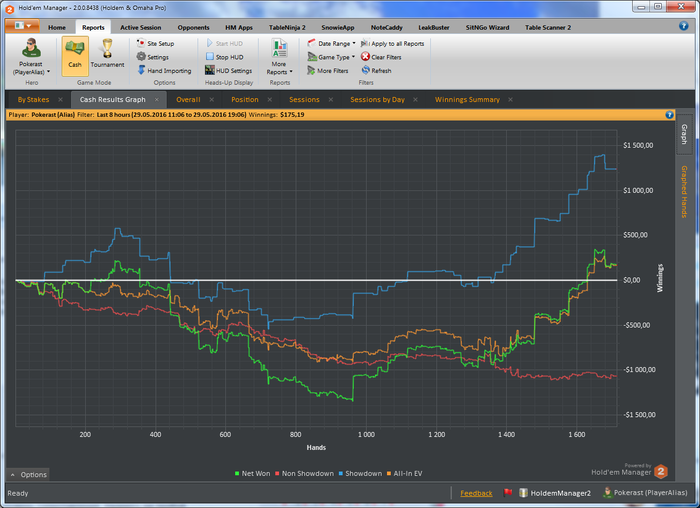The width and height of the screenshot is (700, 508).
Task: Select Cash game mode
Action: click(x=75, y=56)
